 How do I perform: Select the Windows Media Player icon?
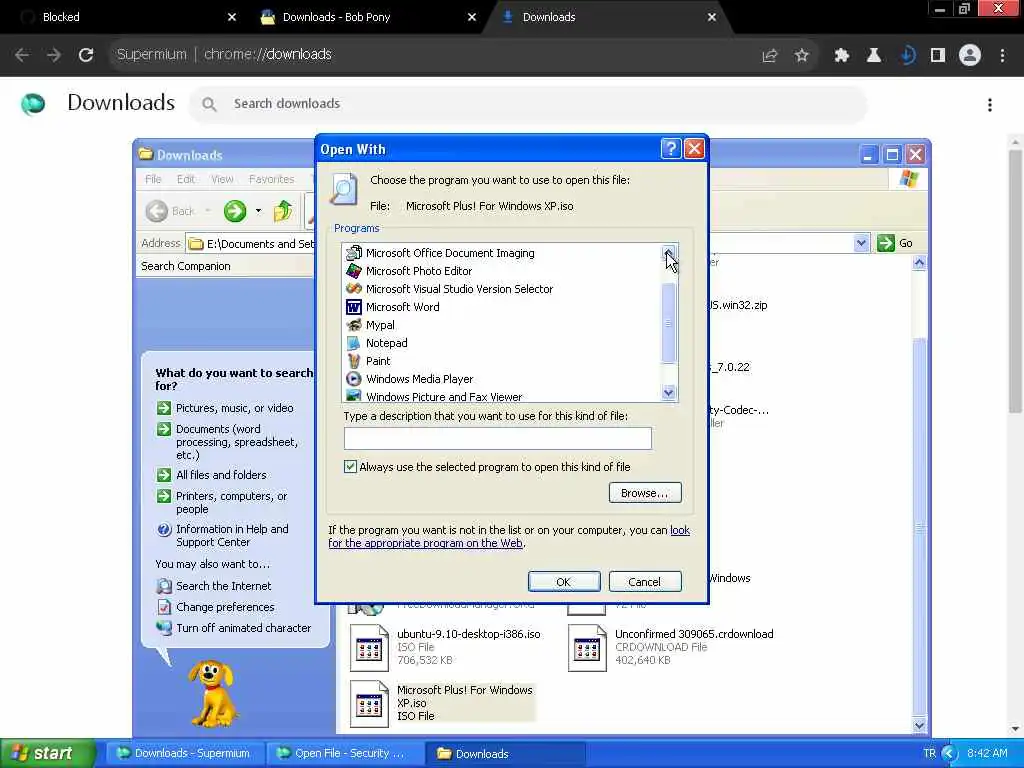[x=353, y=379]
